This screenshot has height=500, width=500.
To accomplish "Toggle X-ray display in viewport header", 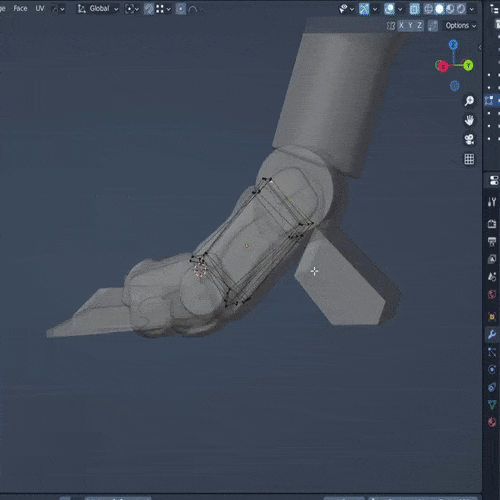I will [x=414, y=9].
